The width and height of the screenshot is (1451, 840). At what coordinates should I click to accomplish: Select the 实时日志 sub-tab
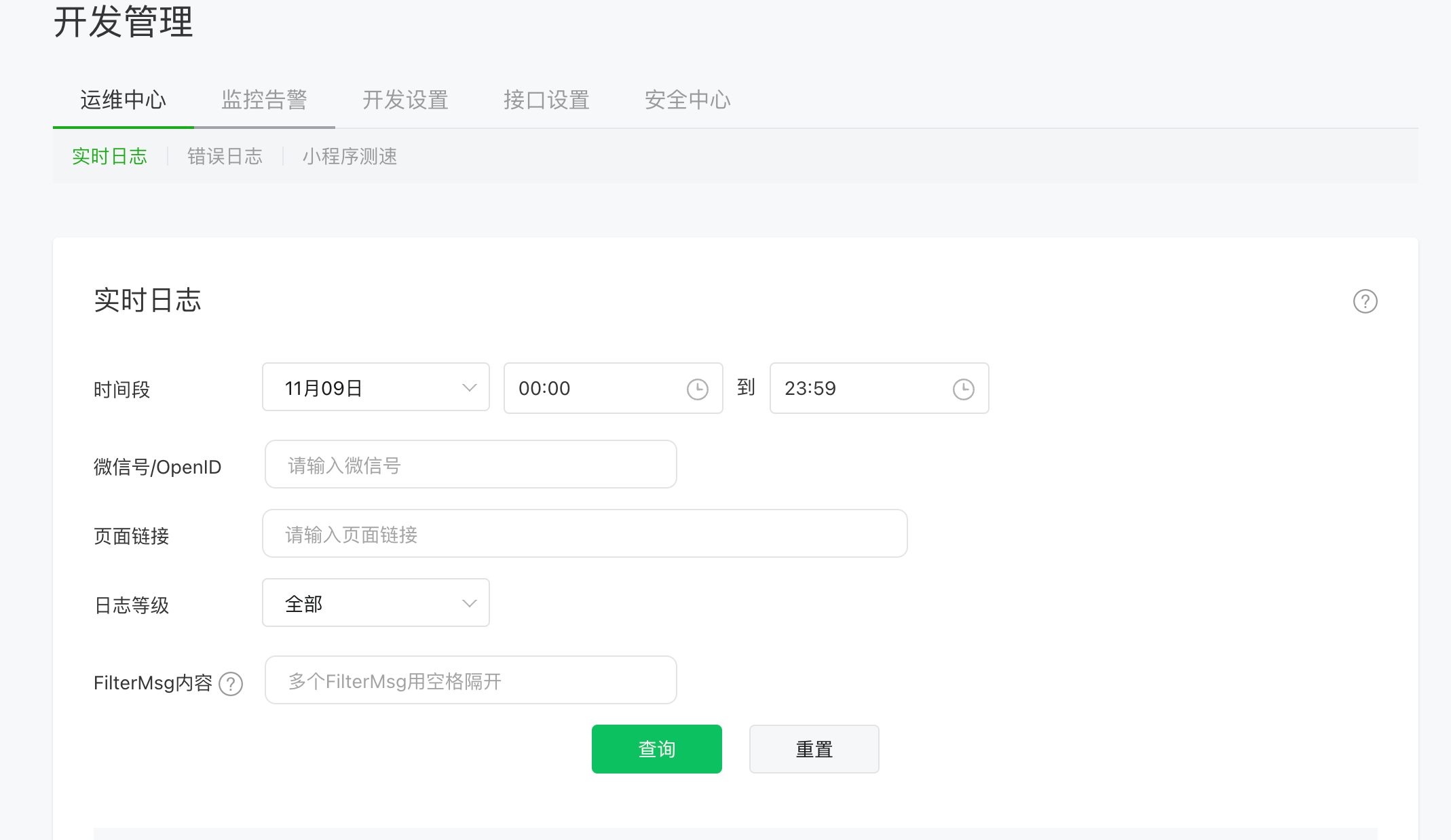109,157
